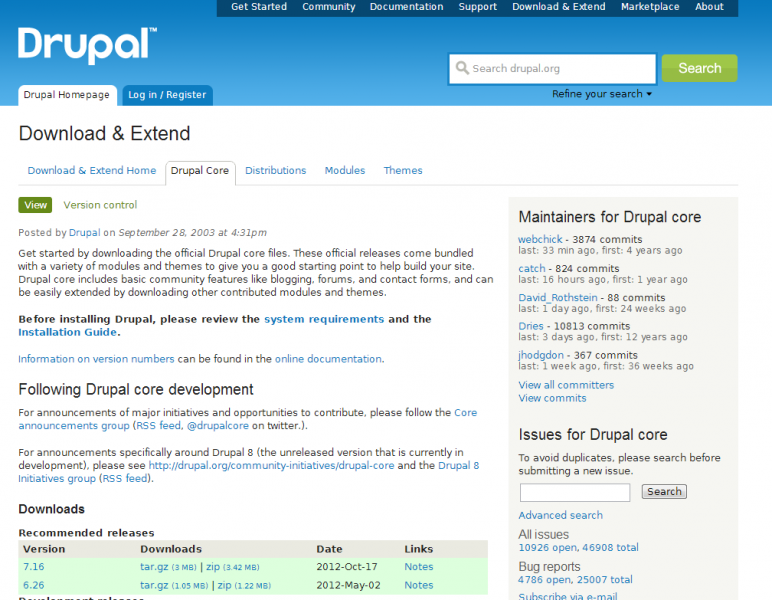Select the Drupal Homepage tab
Viewport: 772px width, 600px height.
tap(67, 95)
